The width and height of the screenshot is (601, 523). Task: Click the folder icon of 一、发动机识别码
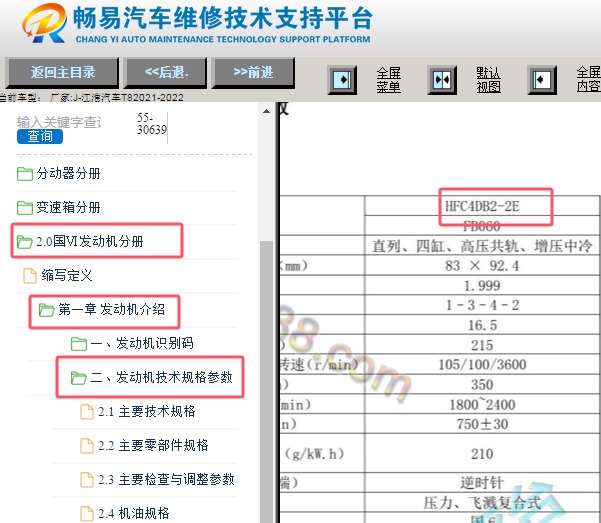point(79,344)
